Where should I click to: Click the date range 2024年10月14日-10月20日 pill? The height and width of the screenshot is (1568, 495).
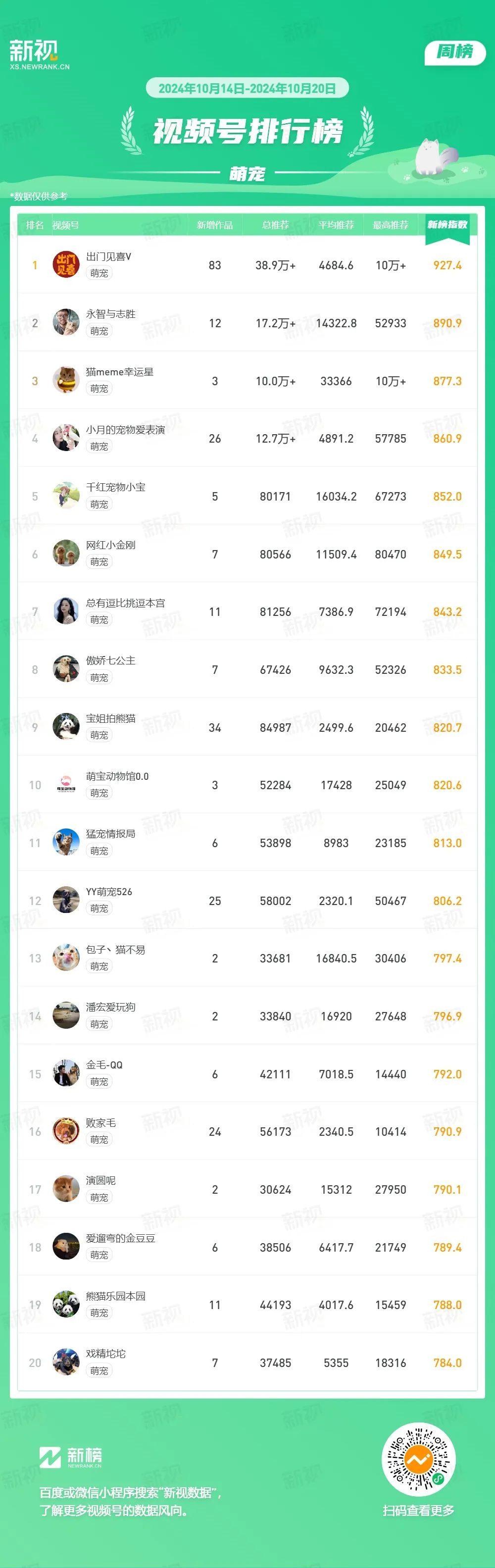coord(247,88)
